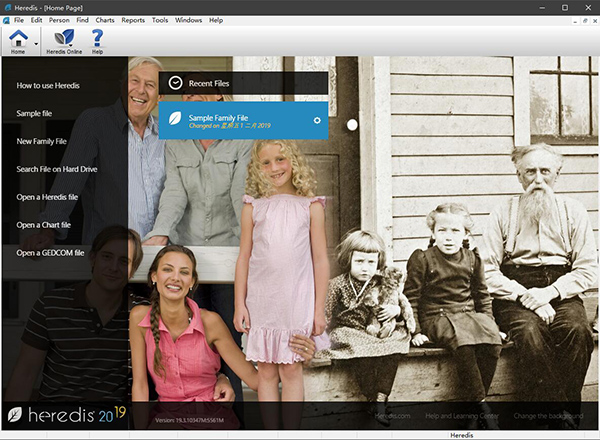Screen dimensions: 600x440
Task: Visit the Heredis.com link
Action: pyautogui.click(x=392, y=416)
